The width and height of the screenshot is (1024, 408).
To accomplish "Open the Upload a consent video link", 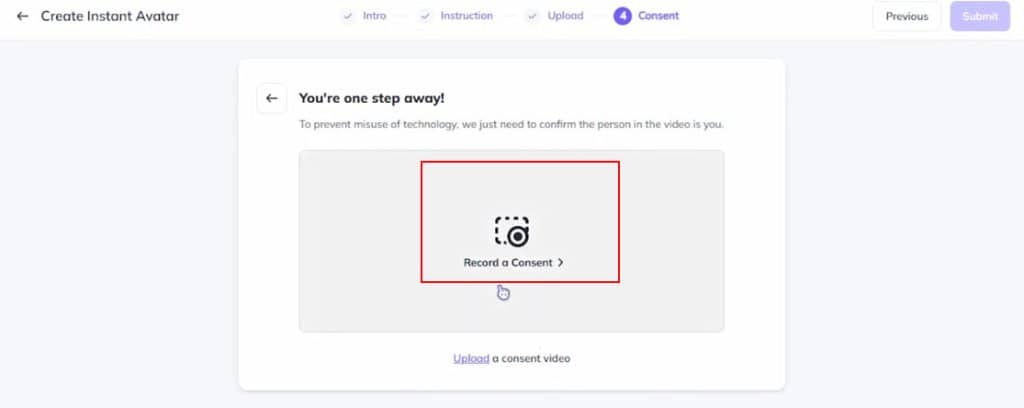I will click(471, 358).
